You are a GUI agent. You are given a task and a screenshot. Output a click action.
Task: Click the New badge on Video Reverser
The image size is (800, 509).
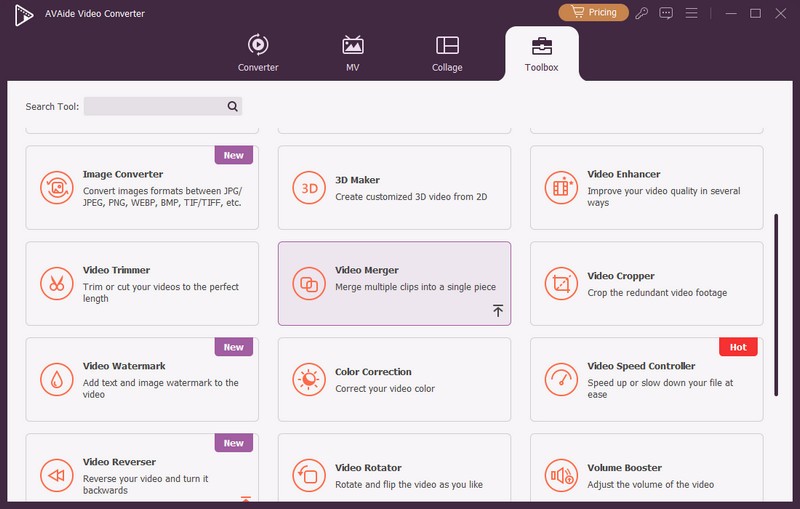click(x=234, y=443)
